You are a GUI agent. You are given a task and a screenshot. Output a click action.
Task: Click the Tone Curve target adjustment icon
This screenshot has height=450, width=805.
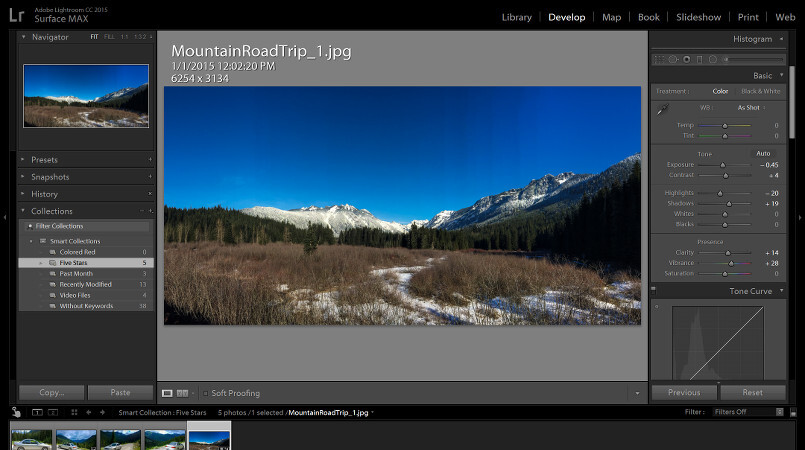click(x=657, y=306)
